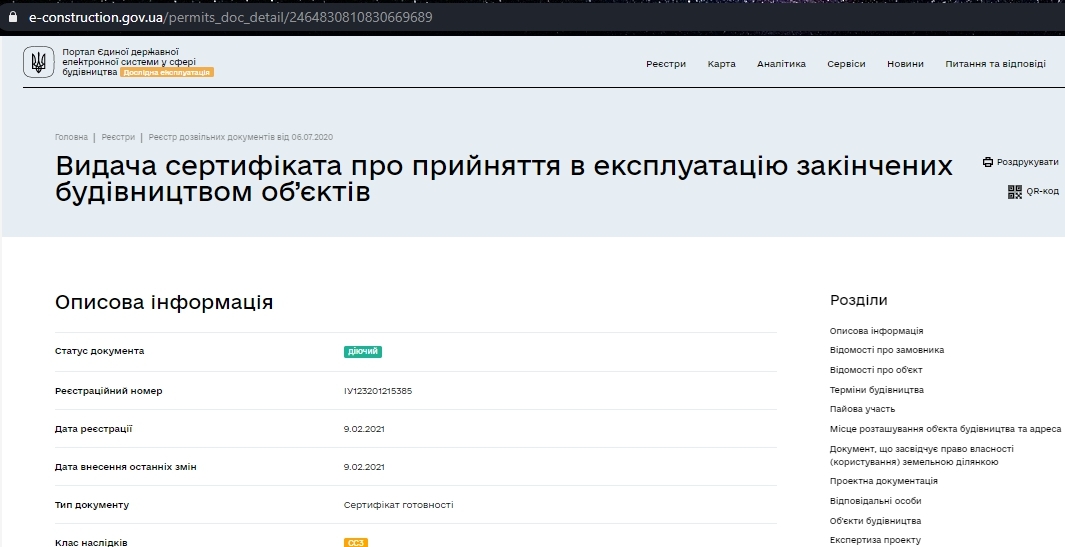
Task: Go to Головна breadcrumb
Action: point(71,137)
